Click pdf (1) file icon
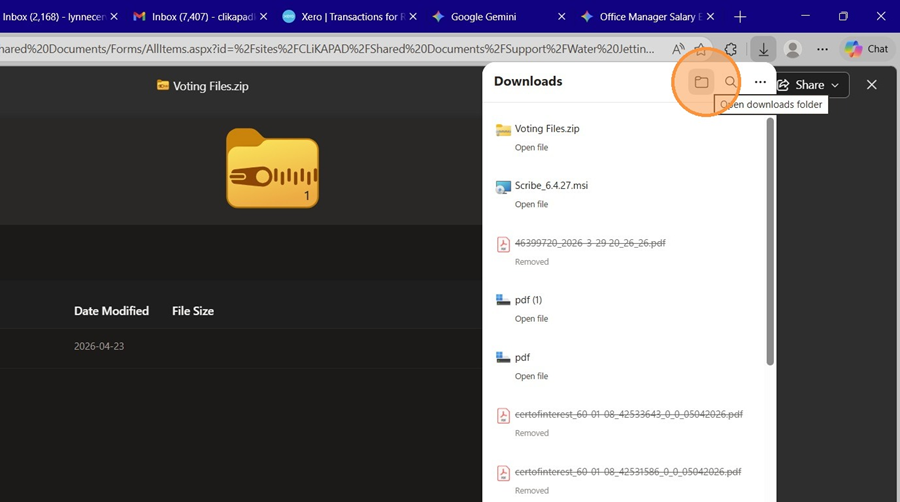 point(503,300)
